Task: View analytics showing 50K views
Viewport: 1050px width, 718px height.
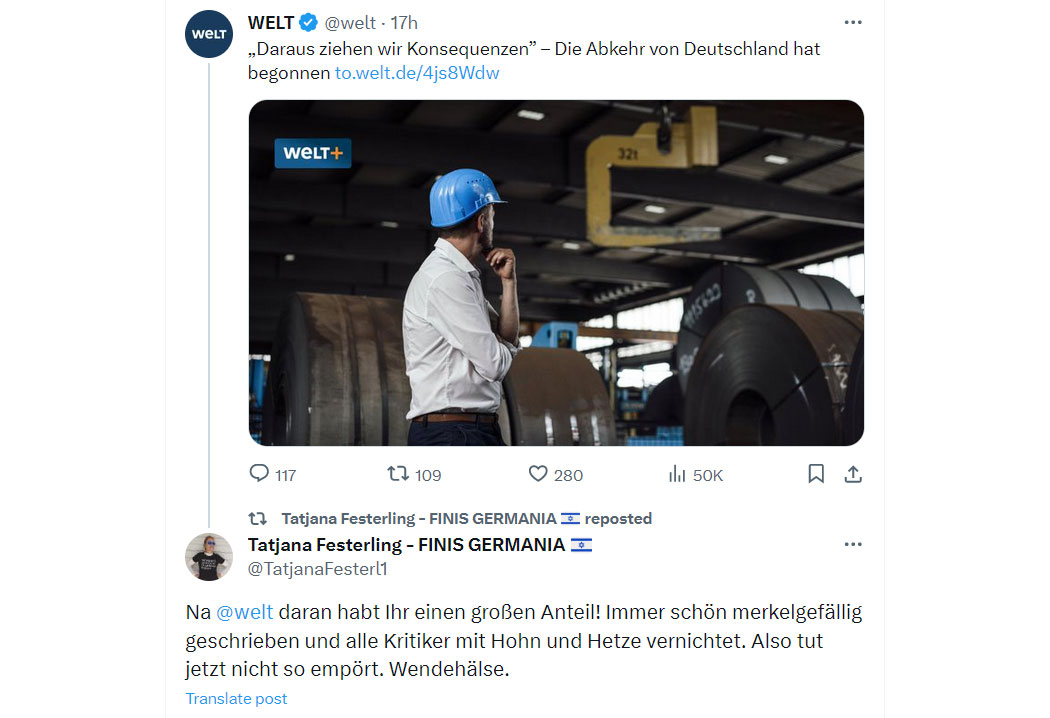Action: coord(695,474)
